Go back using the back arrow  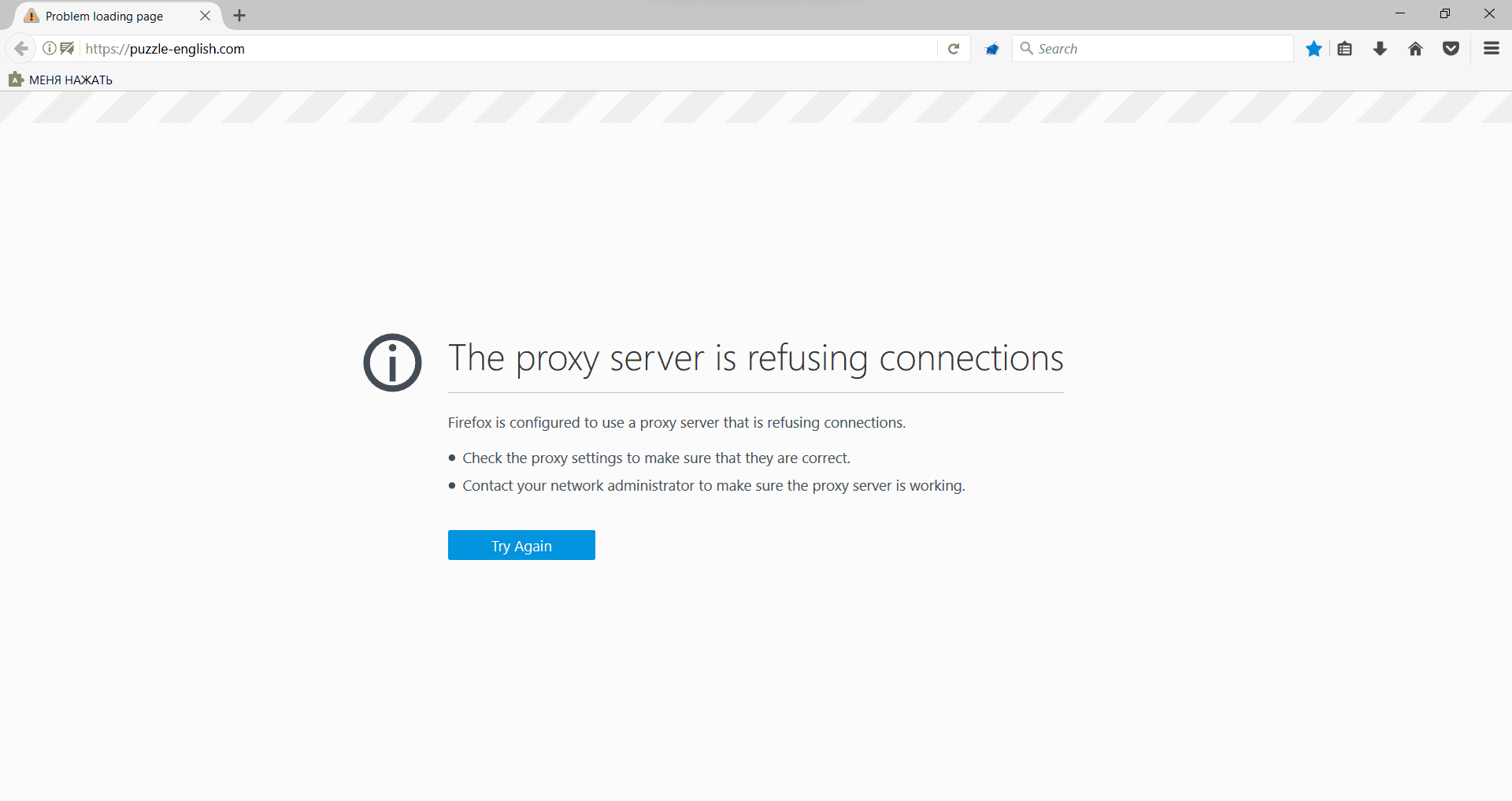pyautogui.click(x=21, y=49)
